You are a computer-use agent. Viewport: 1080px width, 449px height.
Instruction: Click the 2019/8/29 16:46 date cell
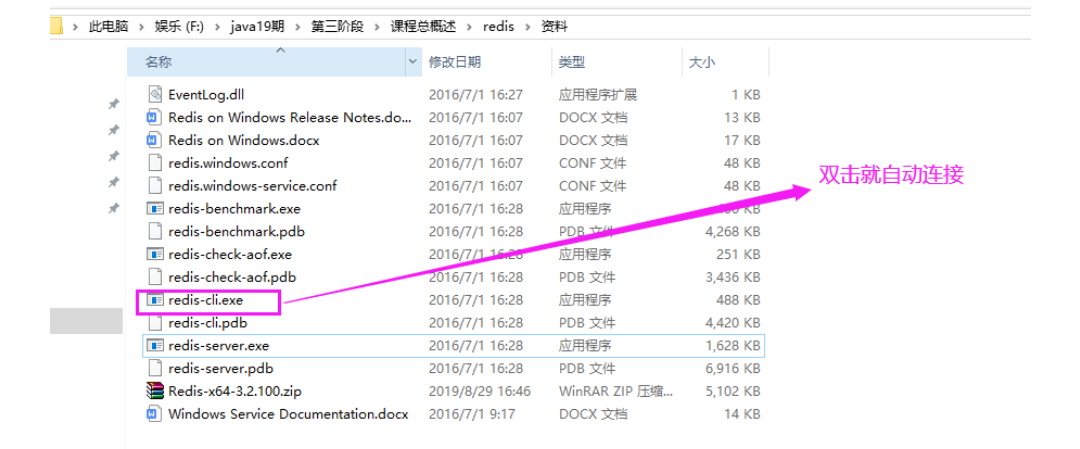tap(479, 391)
